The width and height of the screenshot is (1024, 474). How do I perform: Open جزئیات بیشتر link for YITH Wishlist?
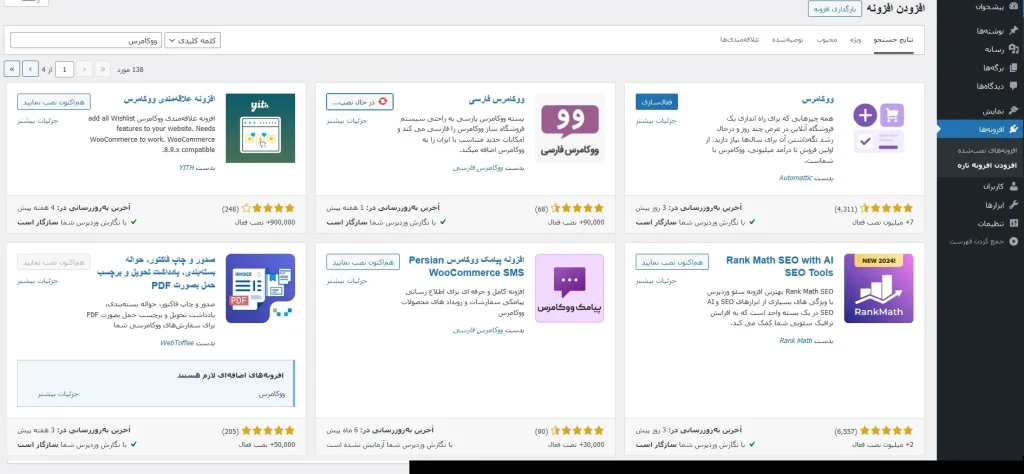pyautogui.click(x=35, y=121)
